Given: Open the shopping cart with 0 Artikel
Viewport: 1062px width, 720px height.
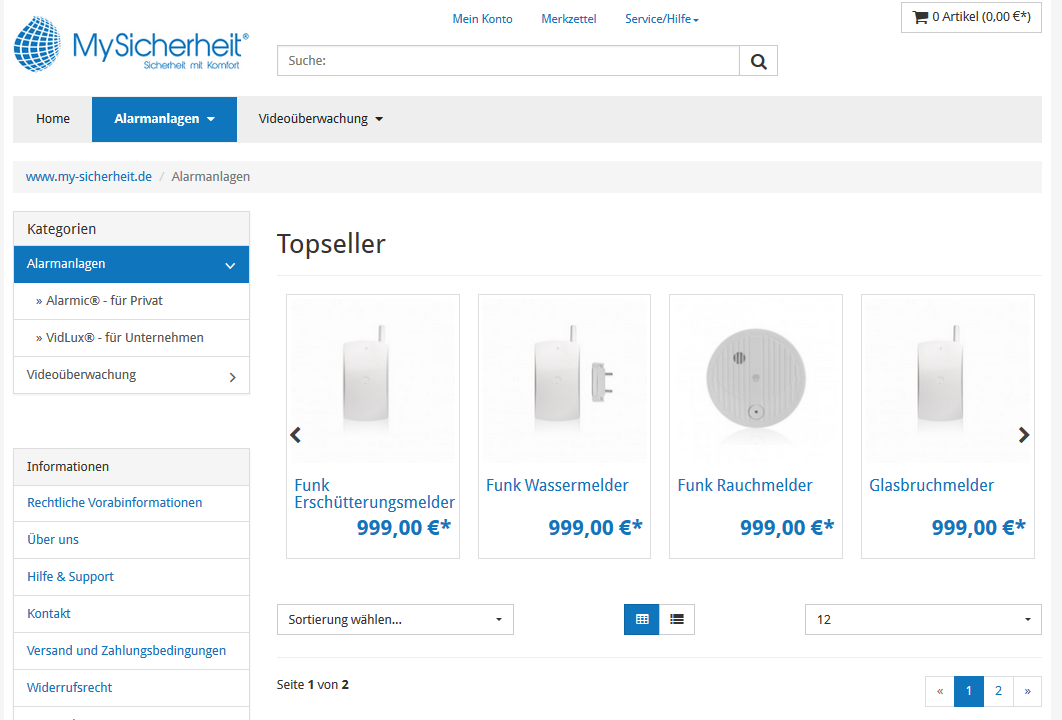Looking at the screenshot, I should click(971, 17).
